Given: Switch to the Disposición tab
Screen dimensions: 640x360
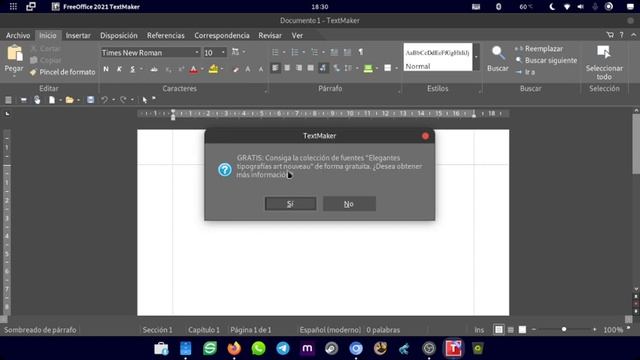Looking at the screenshot, I should click(x=119, y=36).
